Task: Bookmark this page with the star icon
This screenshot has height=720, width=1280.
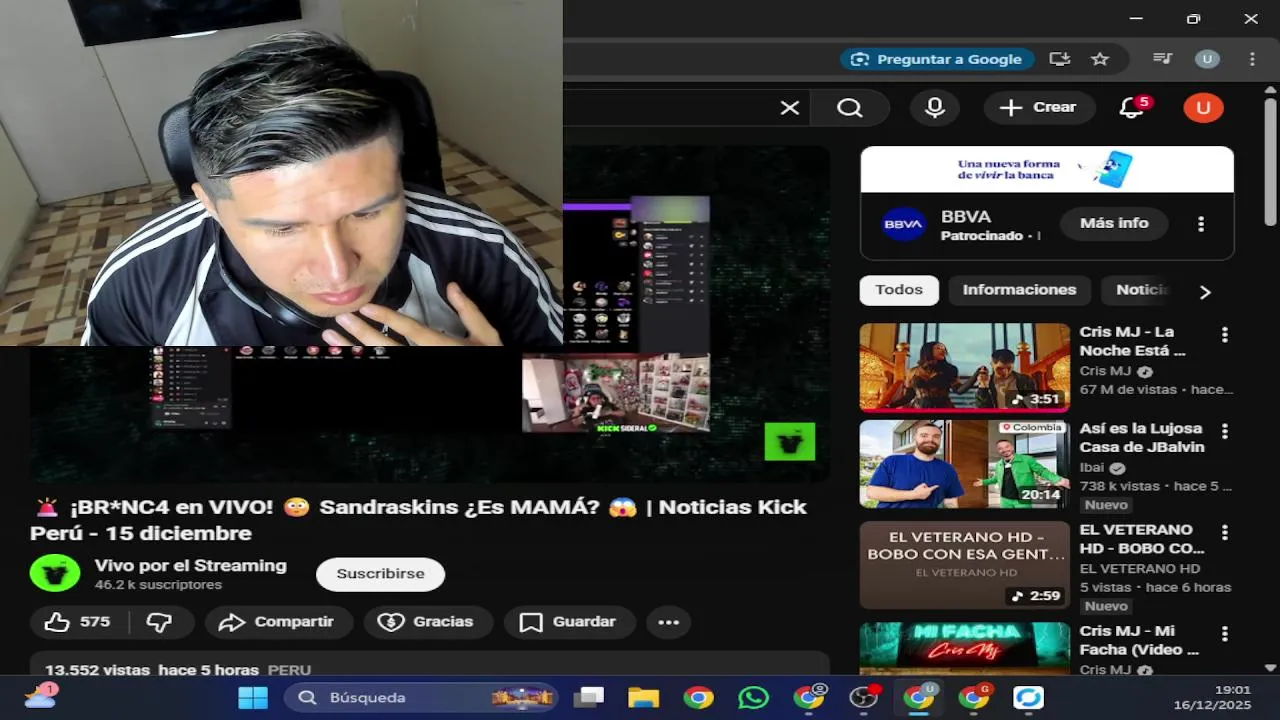Action: [1100, 59]
